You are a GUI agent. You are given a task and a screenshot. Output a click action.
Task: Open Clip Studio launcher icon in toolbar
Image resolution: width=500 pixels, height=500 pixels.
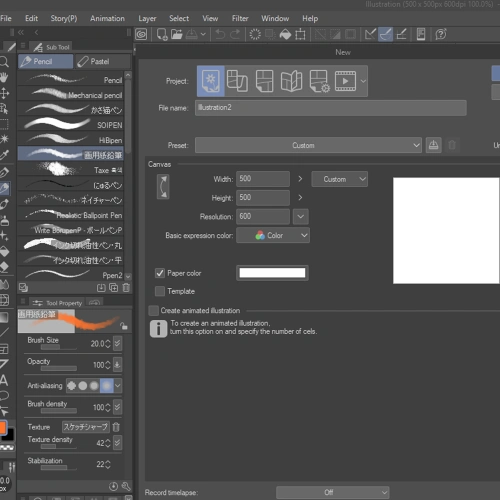coord(141,34)
